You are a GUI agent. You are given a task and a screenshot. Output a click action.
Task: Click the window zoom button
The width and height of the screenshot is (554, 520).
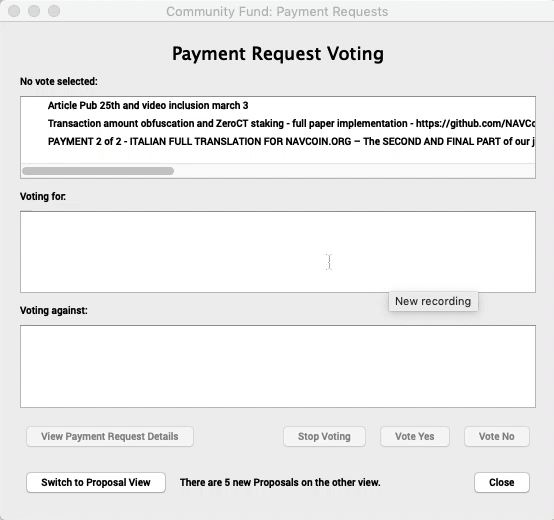[54, 11]
